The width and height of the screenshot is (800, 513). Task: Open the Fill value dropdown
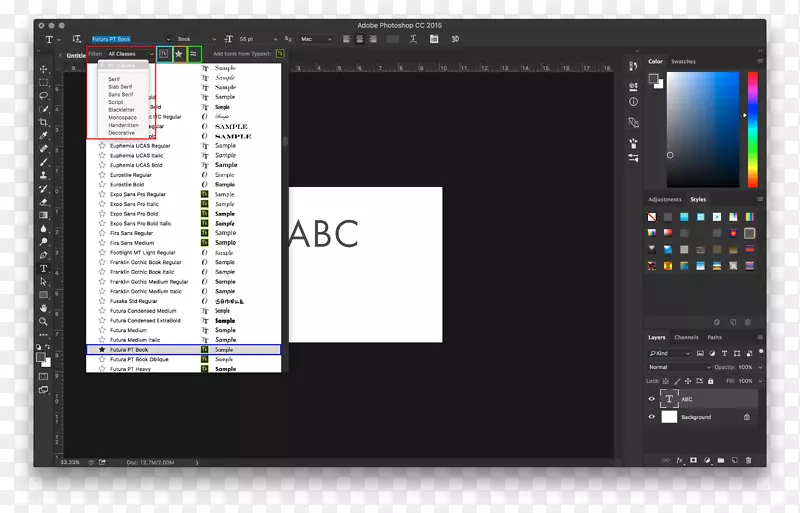[760, 381]
